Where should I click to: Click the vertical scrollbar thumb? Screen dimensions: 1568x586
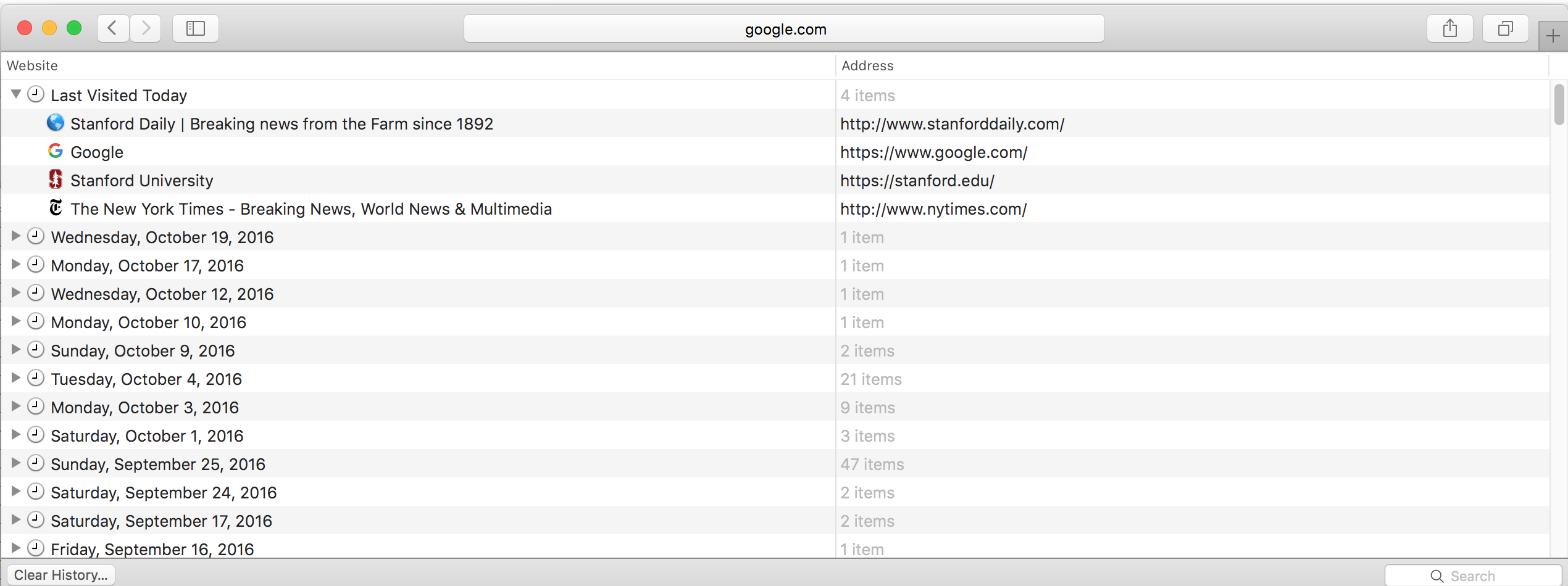point(1559,105)
